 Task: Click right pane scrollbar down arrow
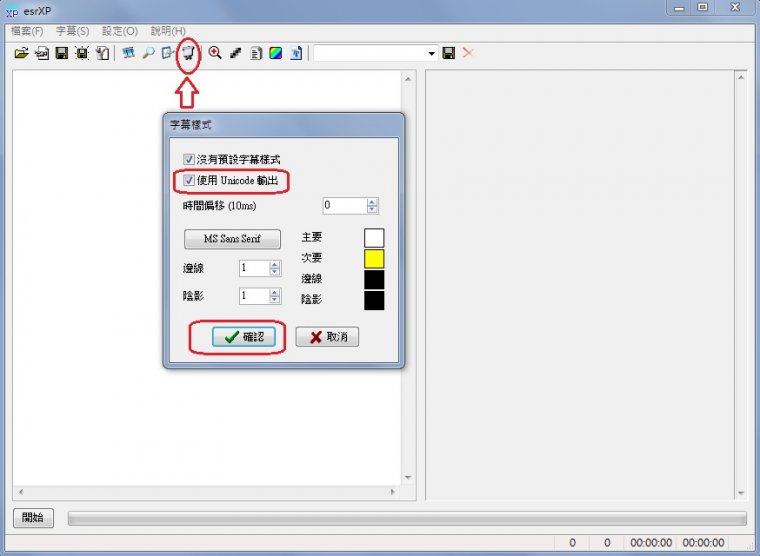point(741,493)
